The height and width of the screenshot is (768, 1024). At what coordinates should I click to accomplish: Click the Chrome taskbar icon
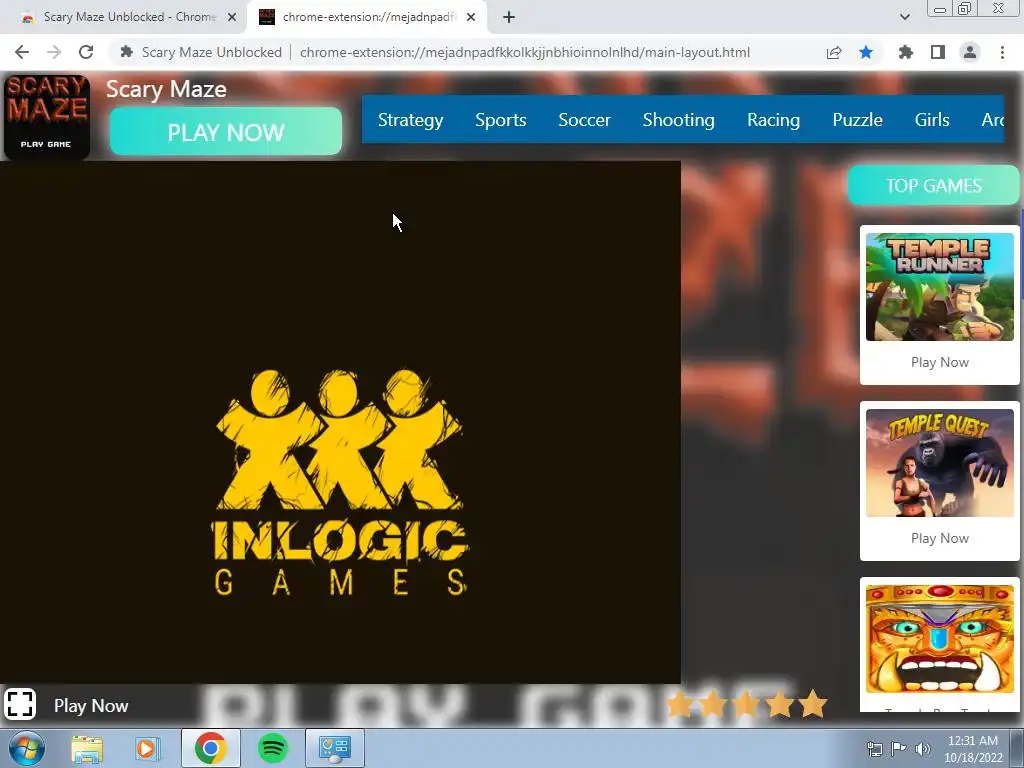[210, 748]
